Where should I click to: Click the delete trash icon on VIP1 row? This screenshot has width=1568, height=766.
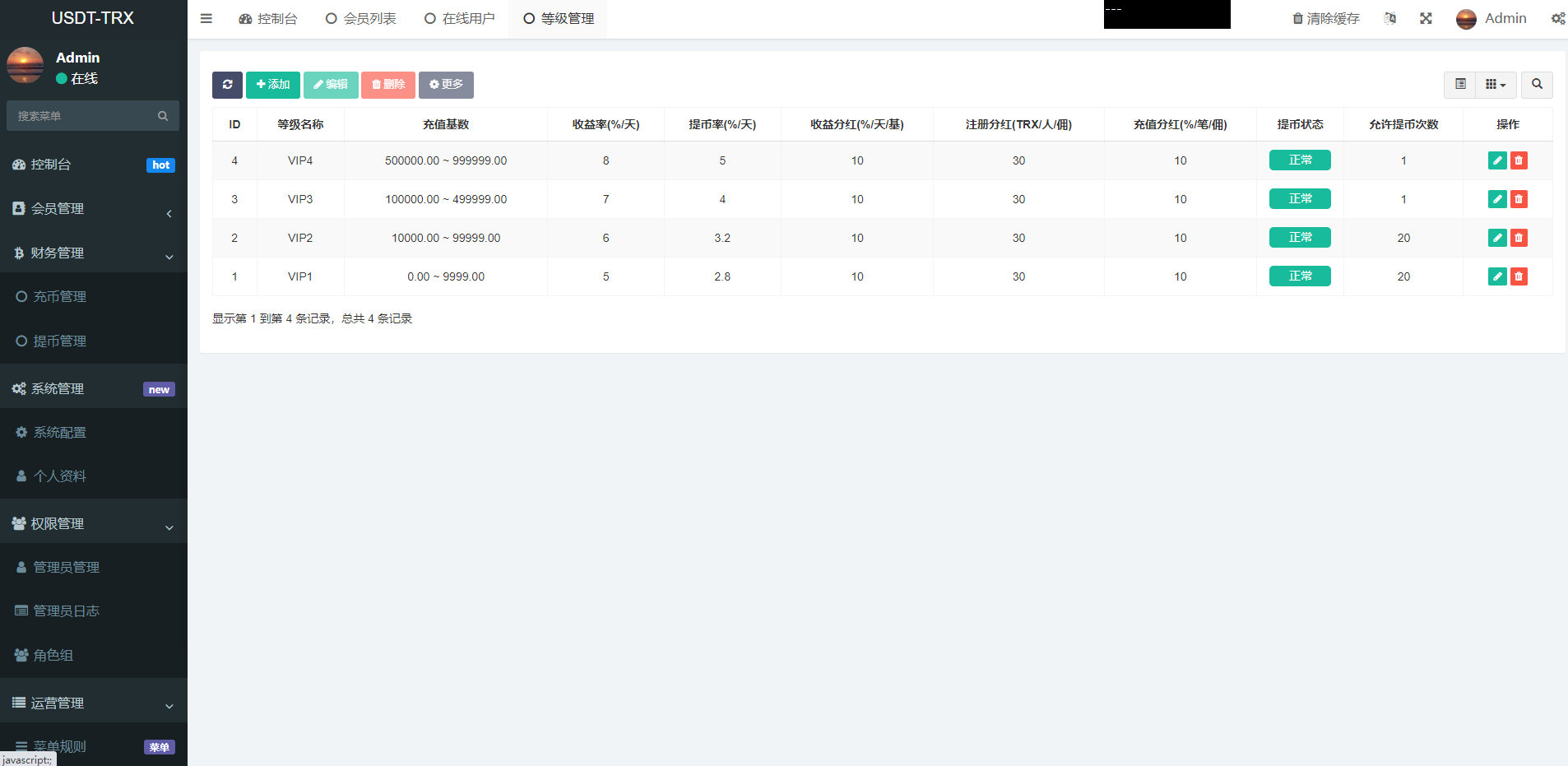click(x=1518, y=276)
